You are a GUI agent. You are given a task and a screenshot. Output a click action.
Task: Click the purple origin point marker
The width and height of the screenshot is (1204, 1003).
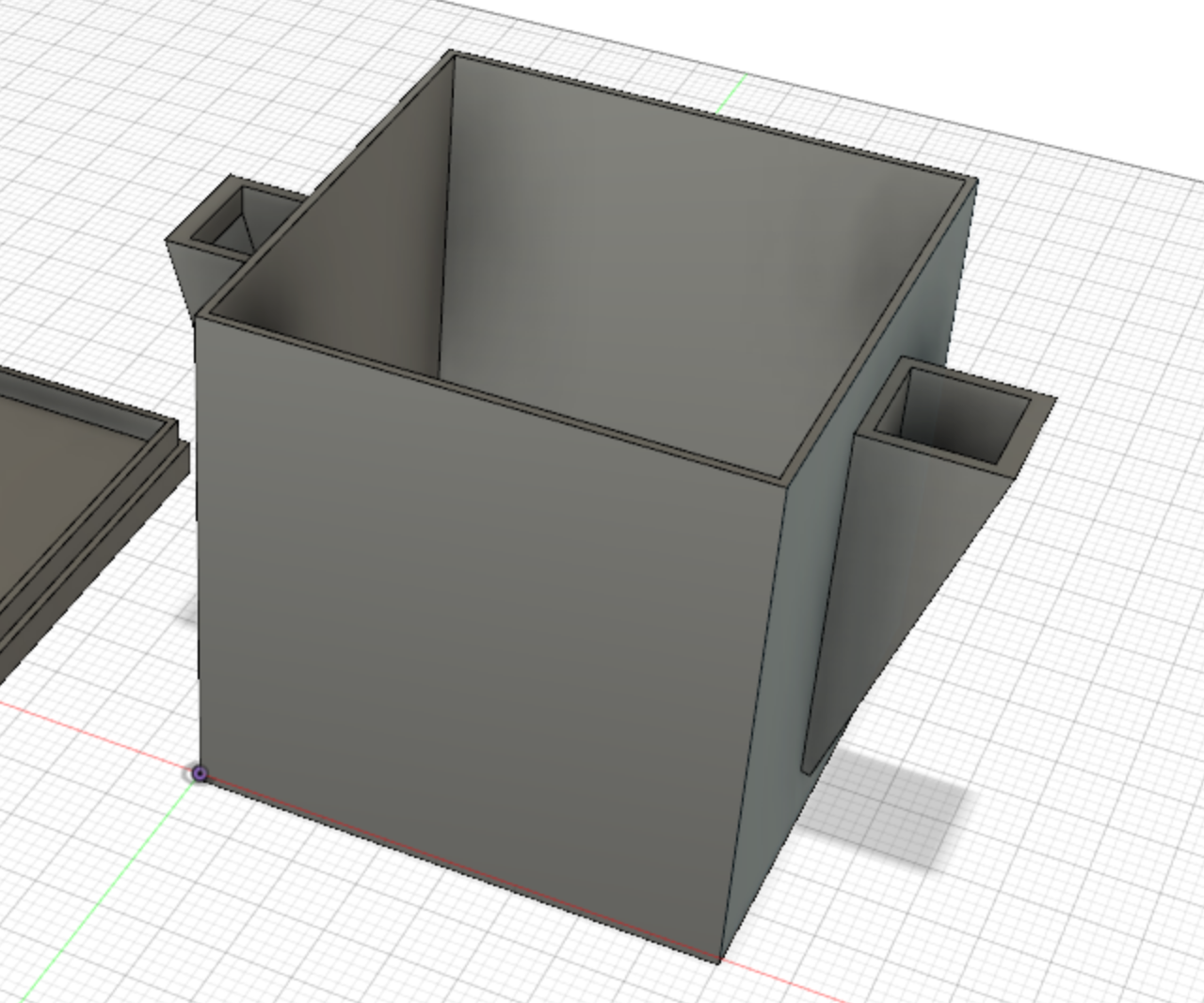pyautogui.click(x=201, y=772)
